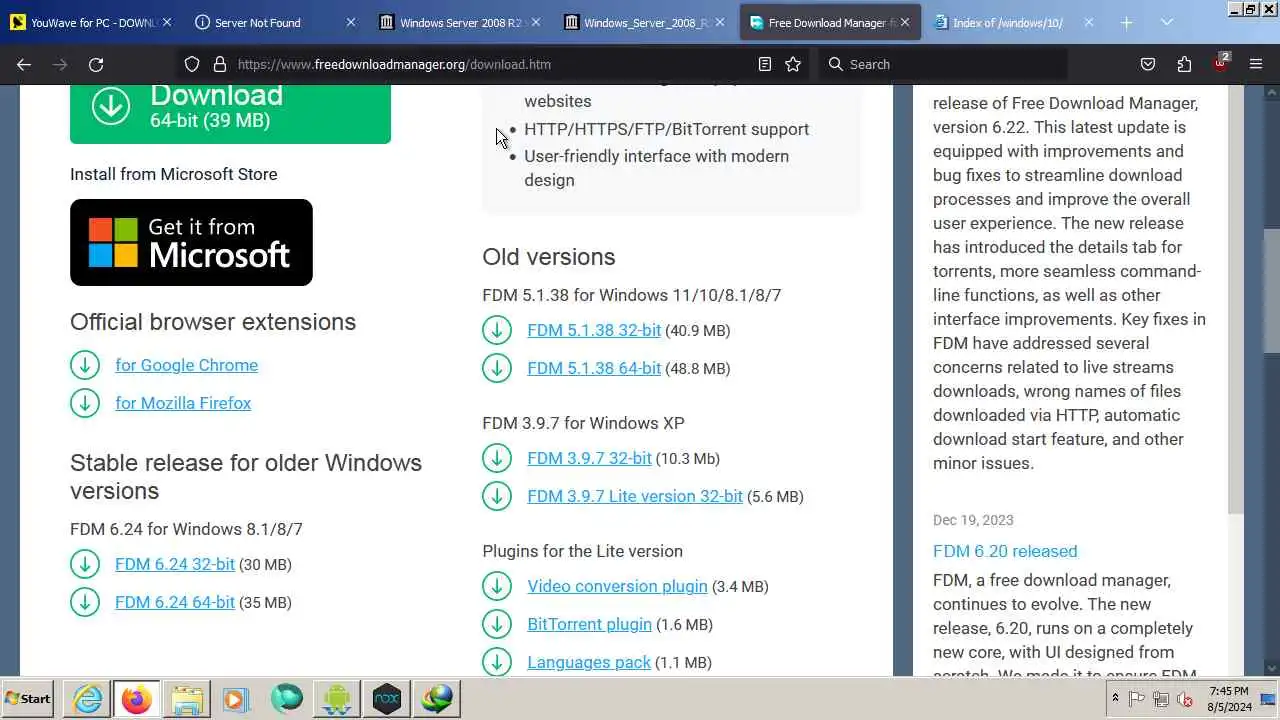The width and height of the screenshot is (1280, 720).
Task: Click the download arrow beside FDM 3.9.7 32-bit
Action: pyautogui.click(x=497, y=458)
